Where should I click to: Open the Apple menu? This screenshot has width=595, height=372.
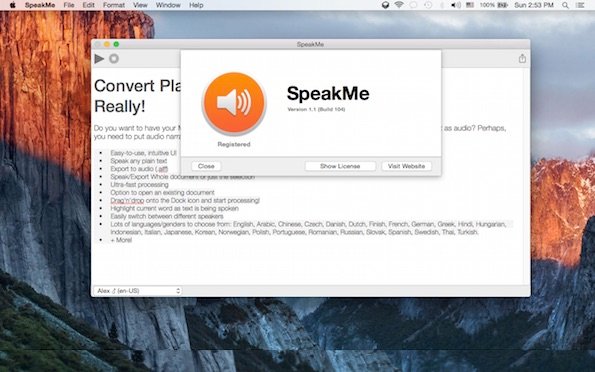pos(13,5)
